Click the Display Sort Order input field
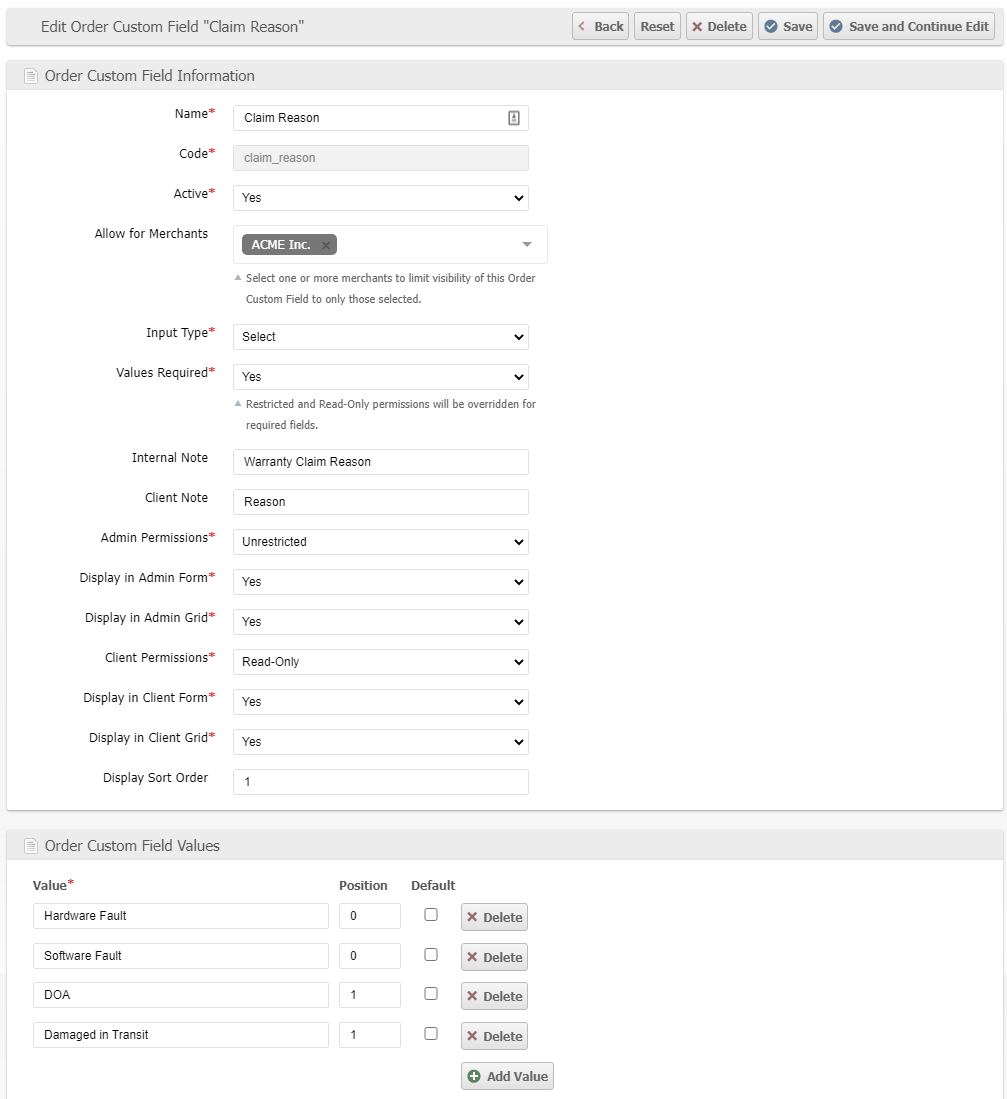 pos(380,782)
